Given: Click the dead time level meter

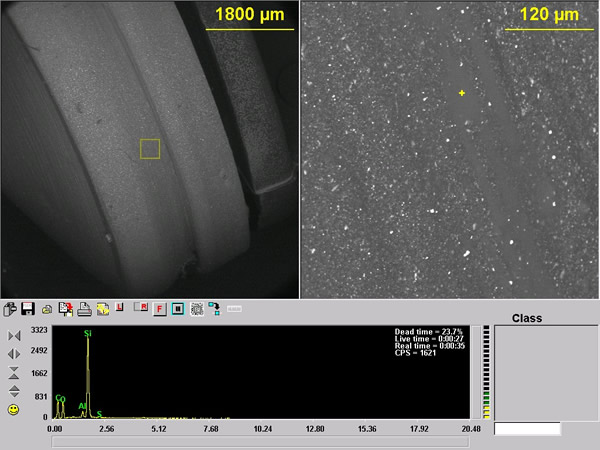Looking at the screenshot, I should (x=486, y=372).
